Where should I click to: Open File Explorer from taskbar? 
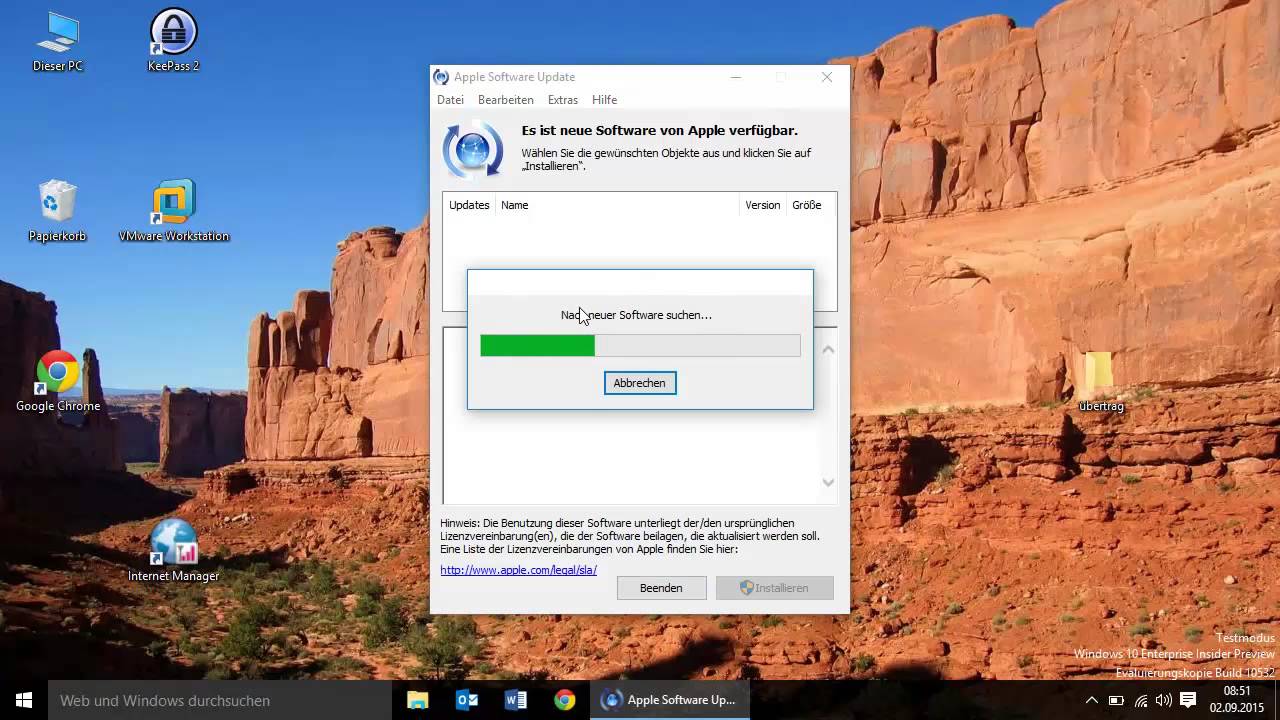(417, 700)
